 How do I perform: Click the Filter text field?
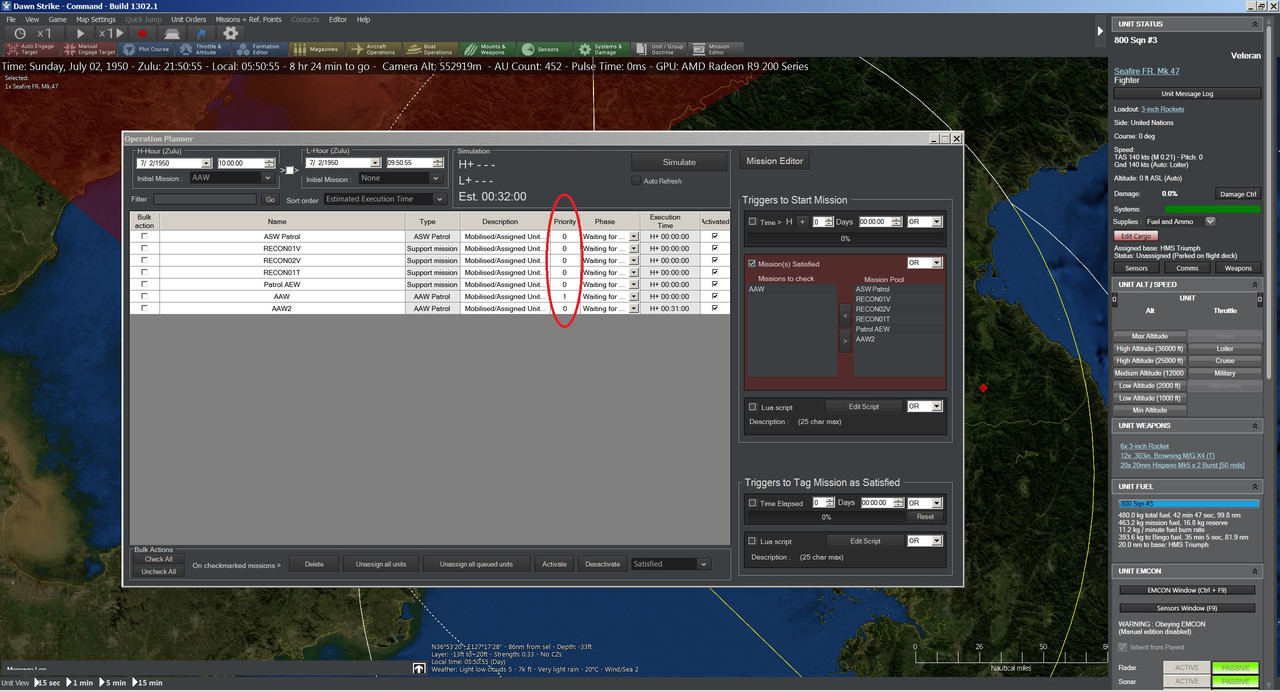[207, 200]
